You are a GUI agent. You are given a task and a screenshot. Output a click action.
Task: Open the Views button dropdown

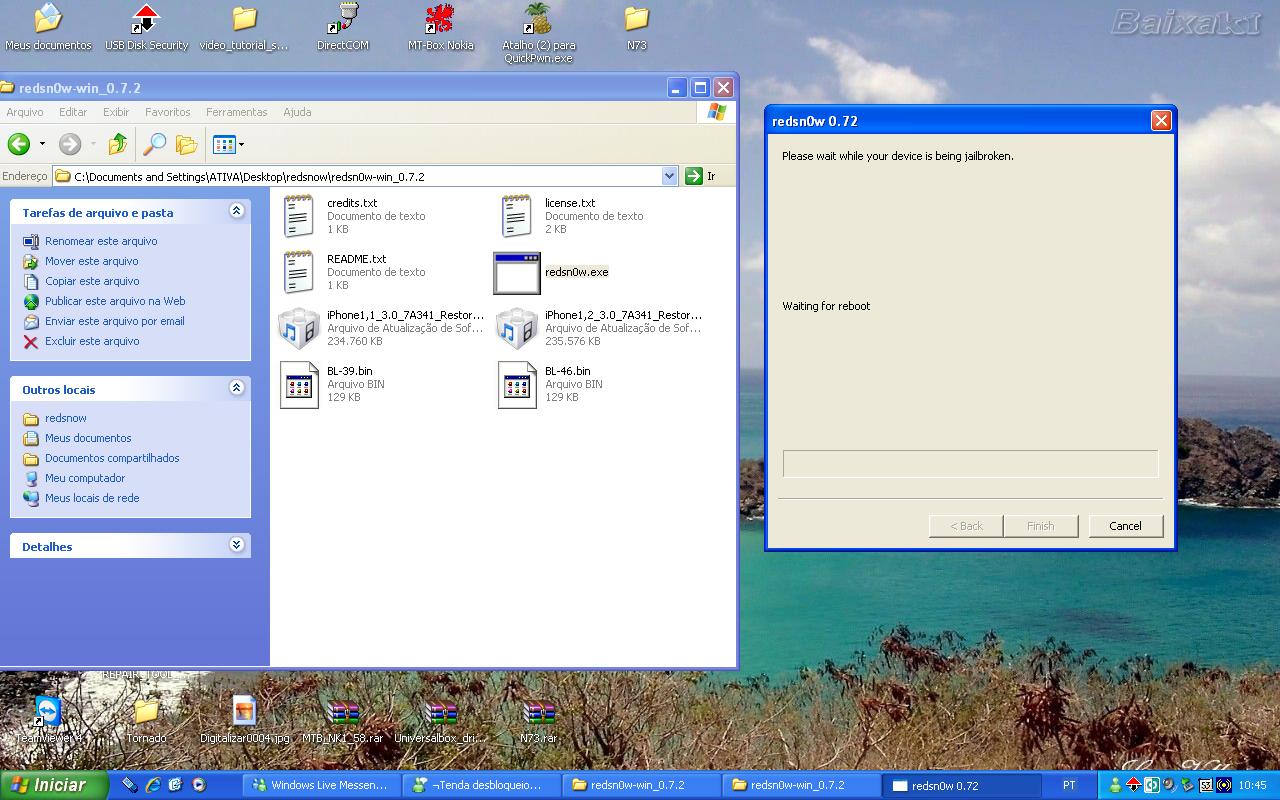[241, 145]
